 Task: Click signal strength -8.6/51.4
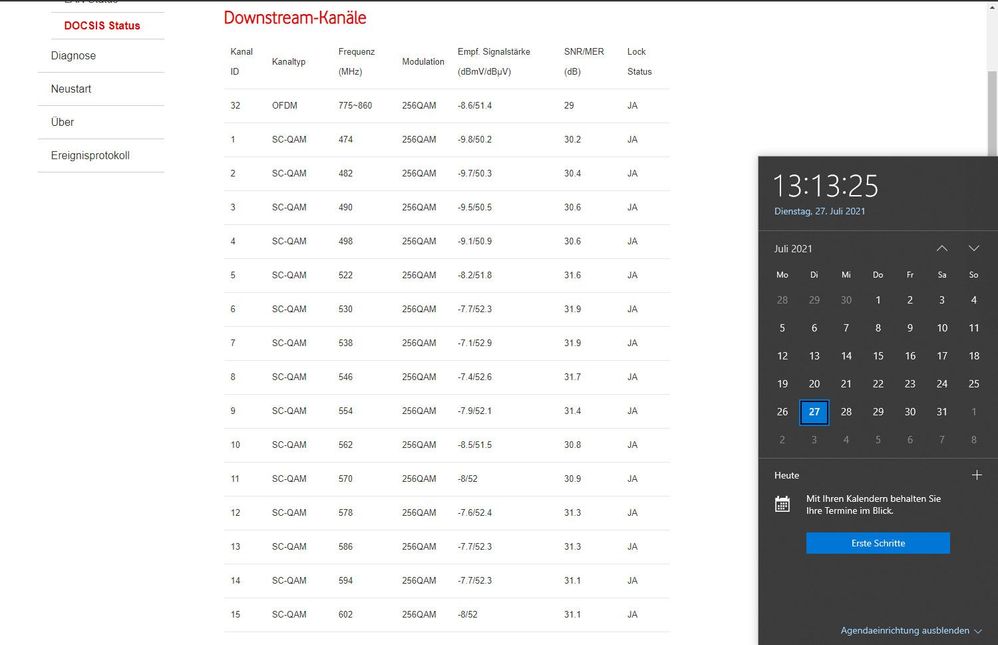click(474, 106)
